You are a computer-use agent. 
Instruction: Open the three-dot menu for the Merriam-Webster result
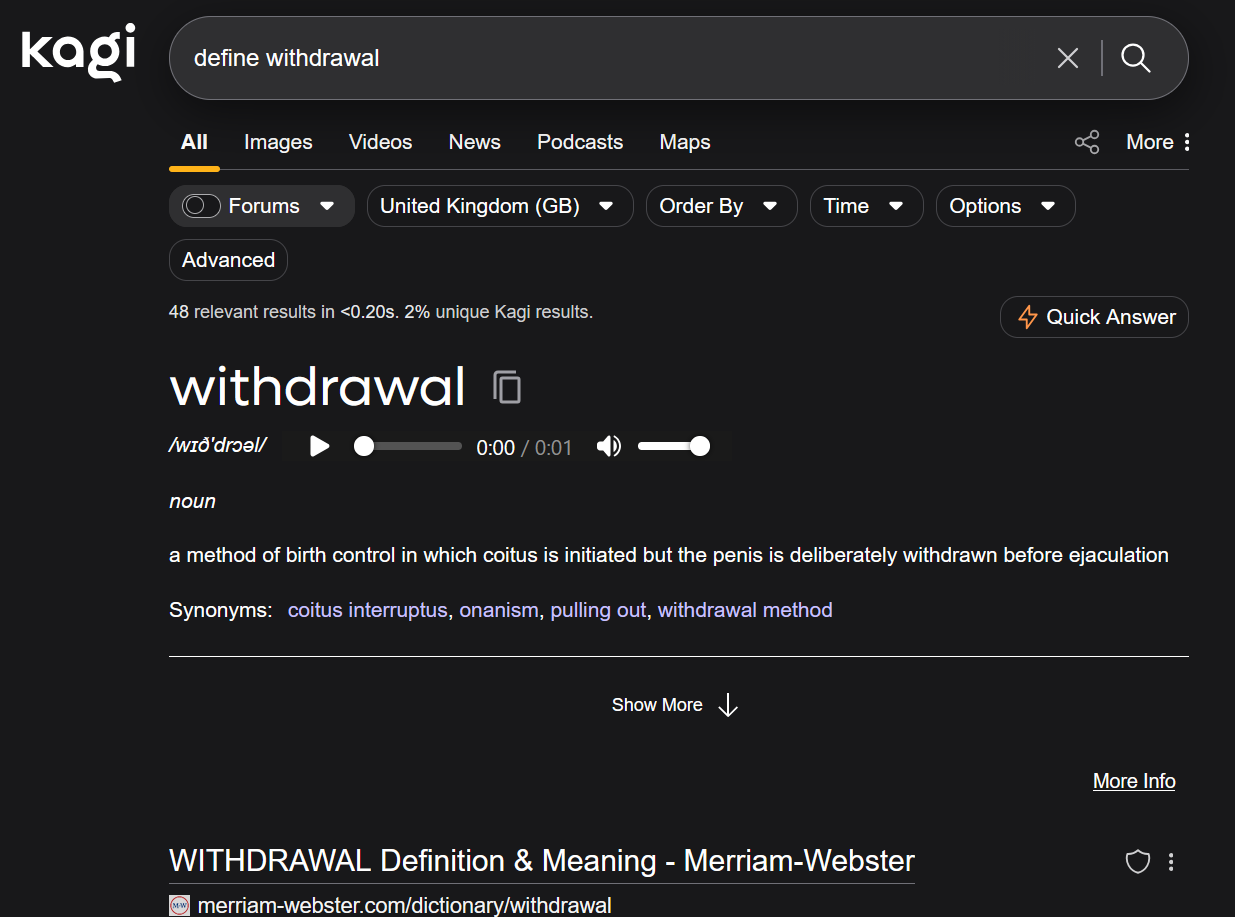[1171, 862]
